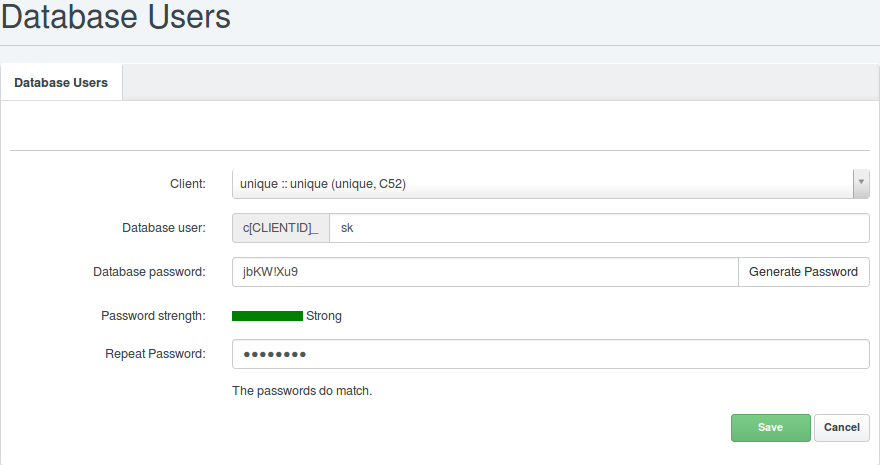
Task: Click the Database user: label
Action: (164, 228)
